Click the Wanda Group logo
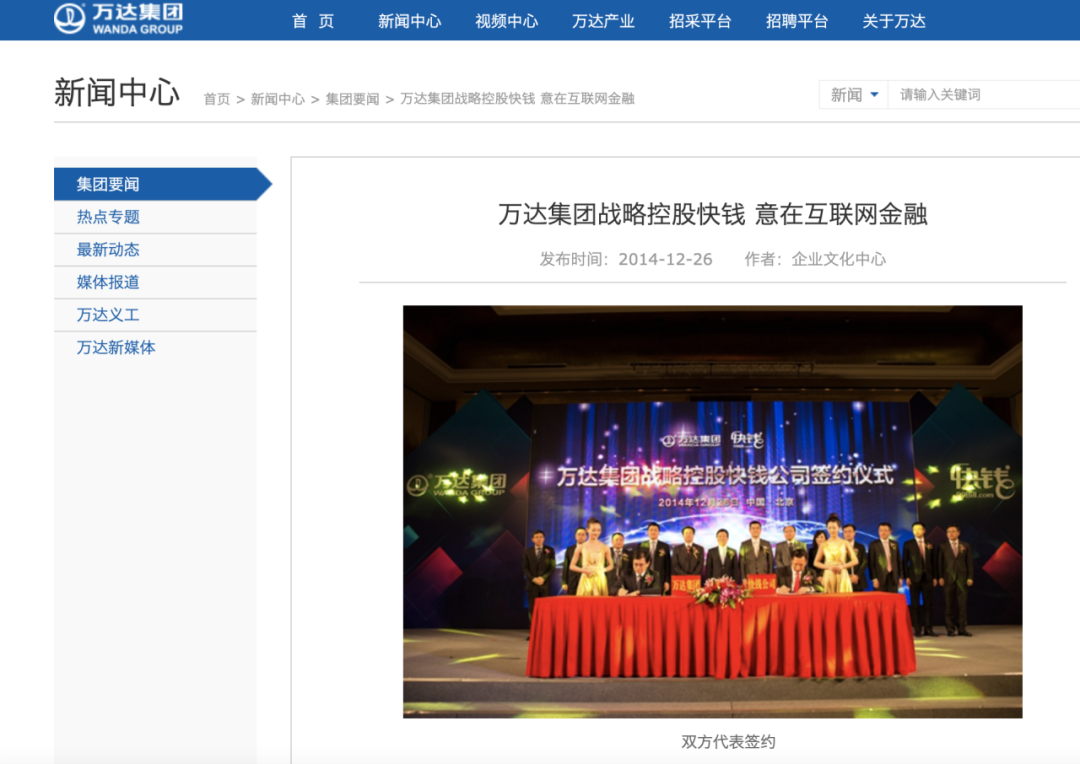Screen dimensions: 1080x764 coord(118,19)
